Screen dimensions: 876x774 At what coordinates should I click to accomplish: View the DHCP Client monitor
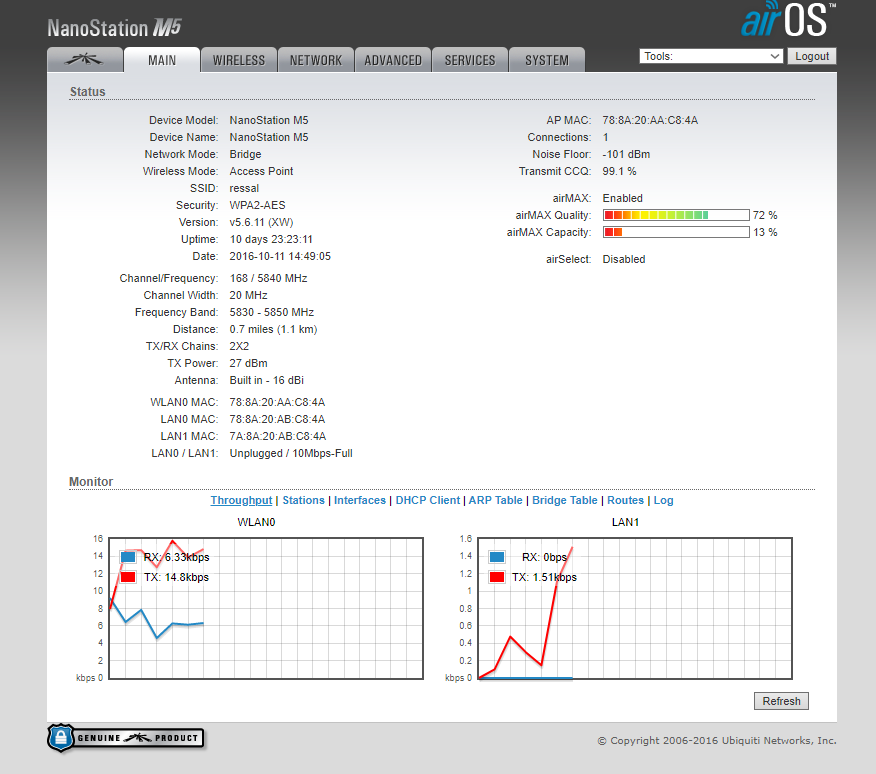(x=428, y=500)
